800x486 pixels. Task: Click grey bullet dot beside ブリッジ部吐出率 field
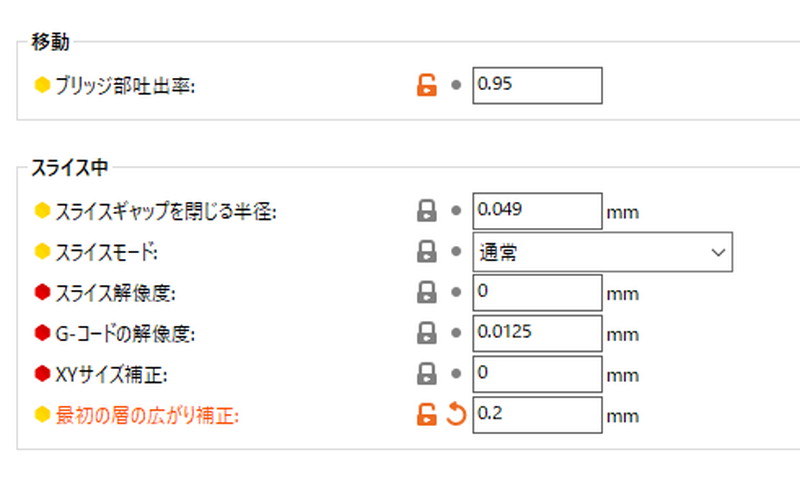click(456, 85)
